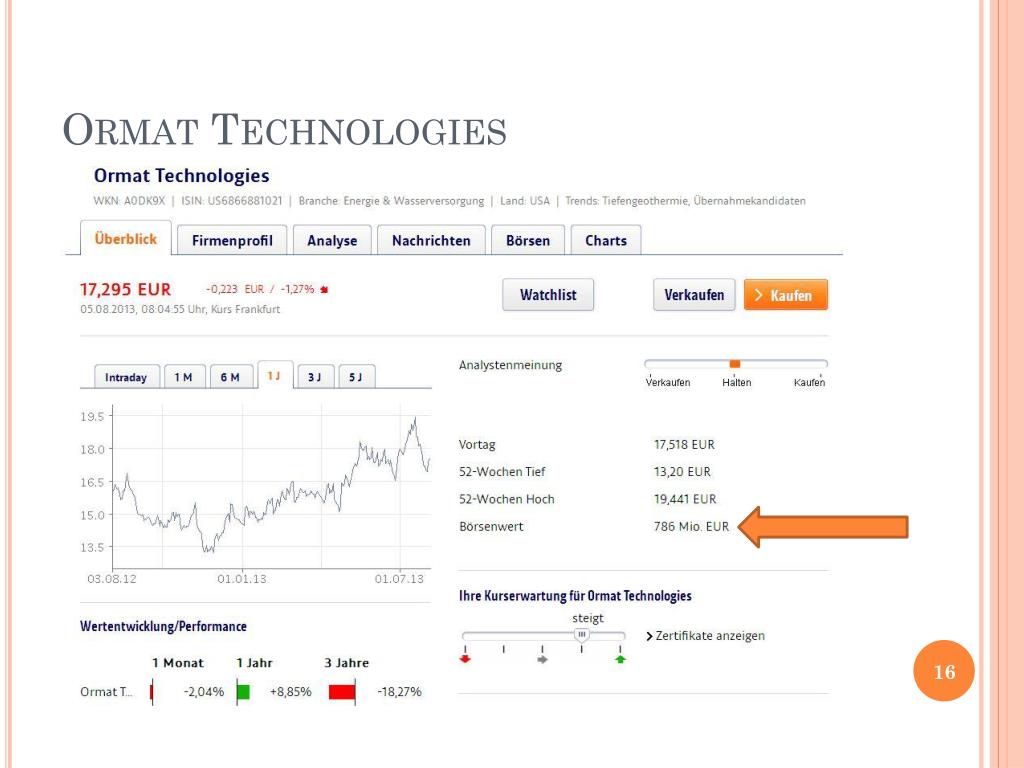1024x768 pixels.
Task: Click the one-year price chart
Action: point(272,487)
